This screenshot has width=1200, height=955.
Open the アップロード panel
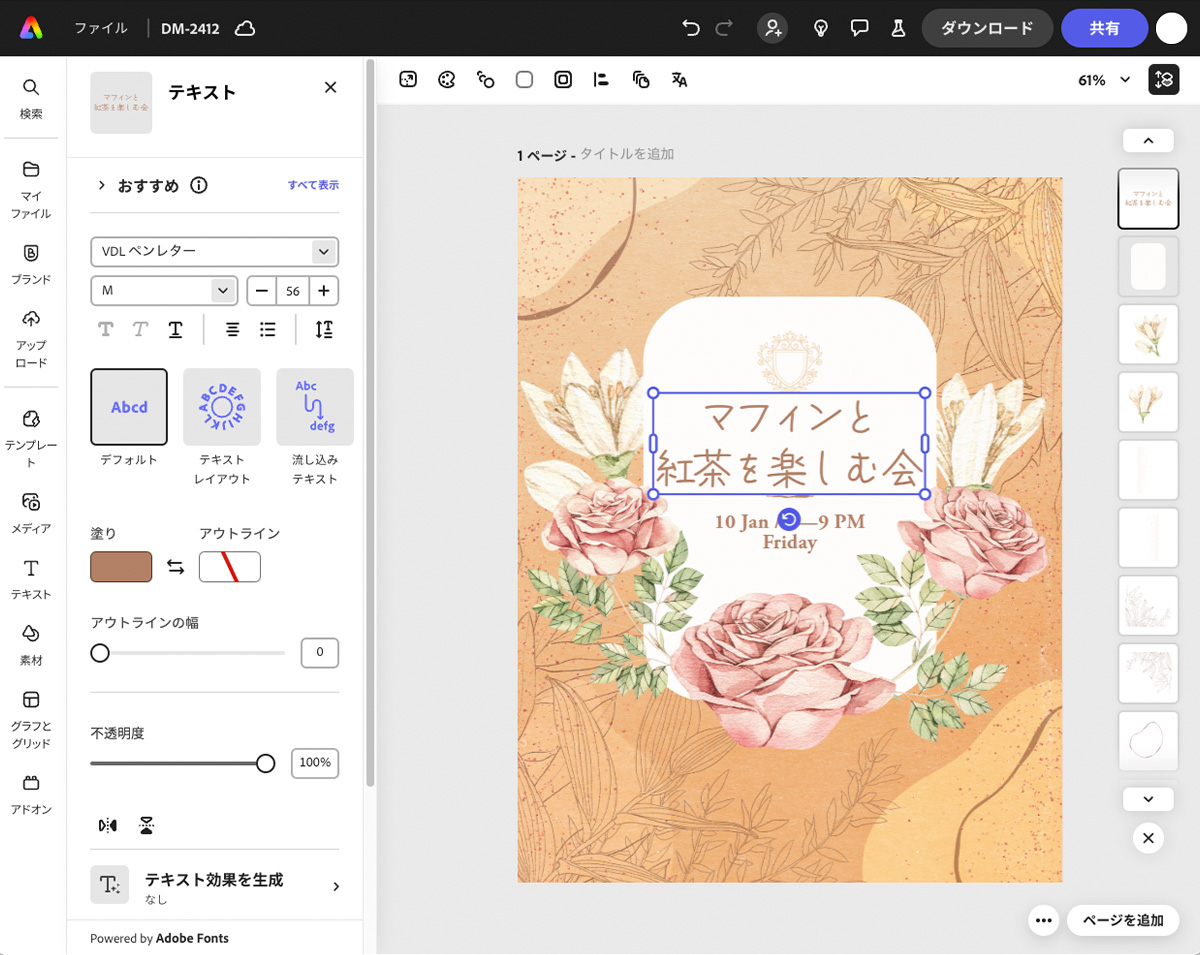(31, 338)
